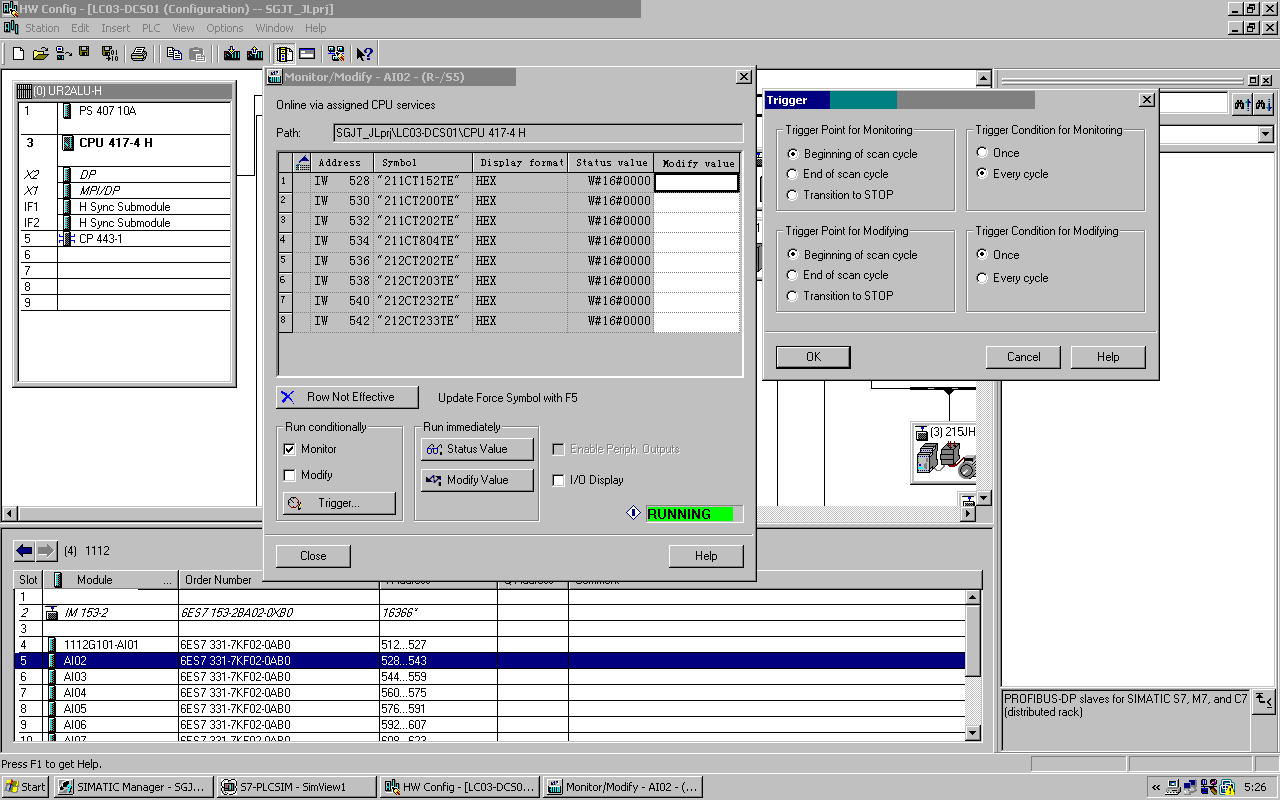
Task: Open the Options menu
Action: pos(225,28)
